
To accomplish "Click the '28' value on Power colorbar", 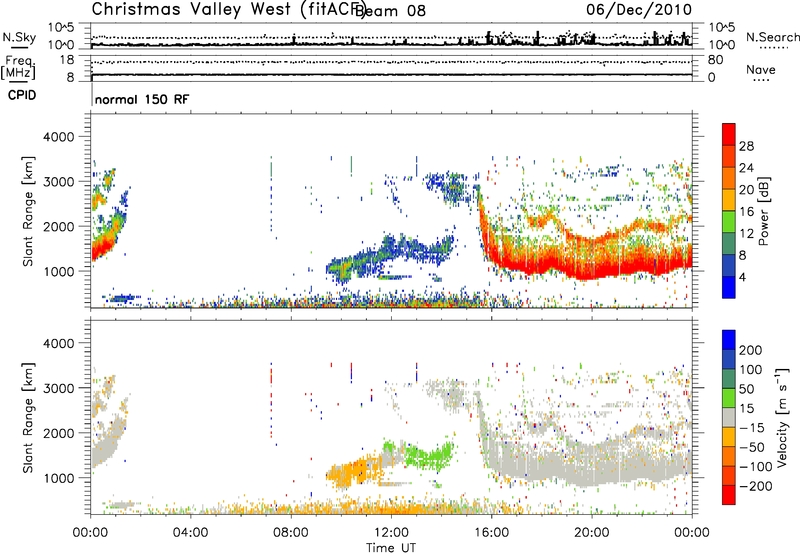I will (746, 146).
